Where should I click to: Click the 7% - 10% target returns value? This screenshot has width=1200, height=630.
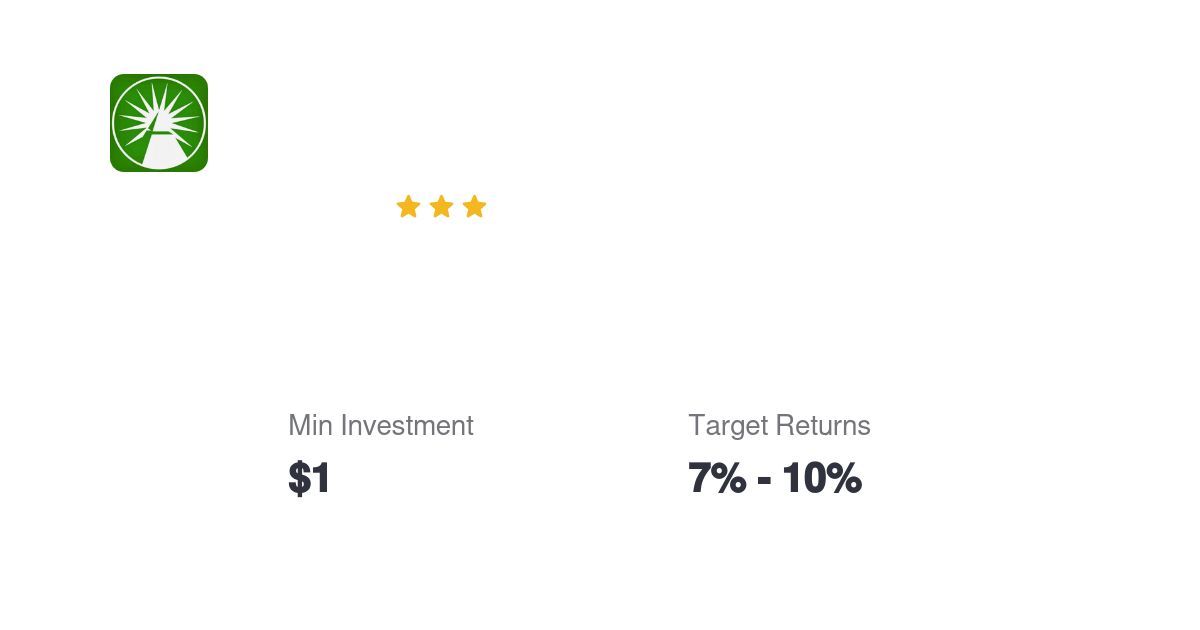[x=775, y=478]
